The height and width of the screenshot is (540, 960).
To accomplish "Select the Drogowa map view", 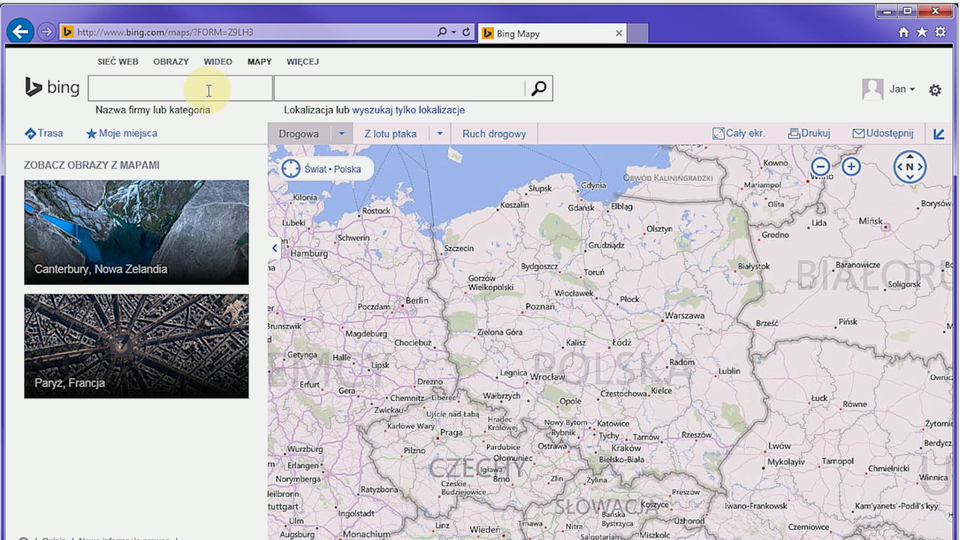I will (299, 133).
